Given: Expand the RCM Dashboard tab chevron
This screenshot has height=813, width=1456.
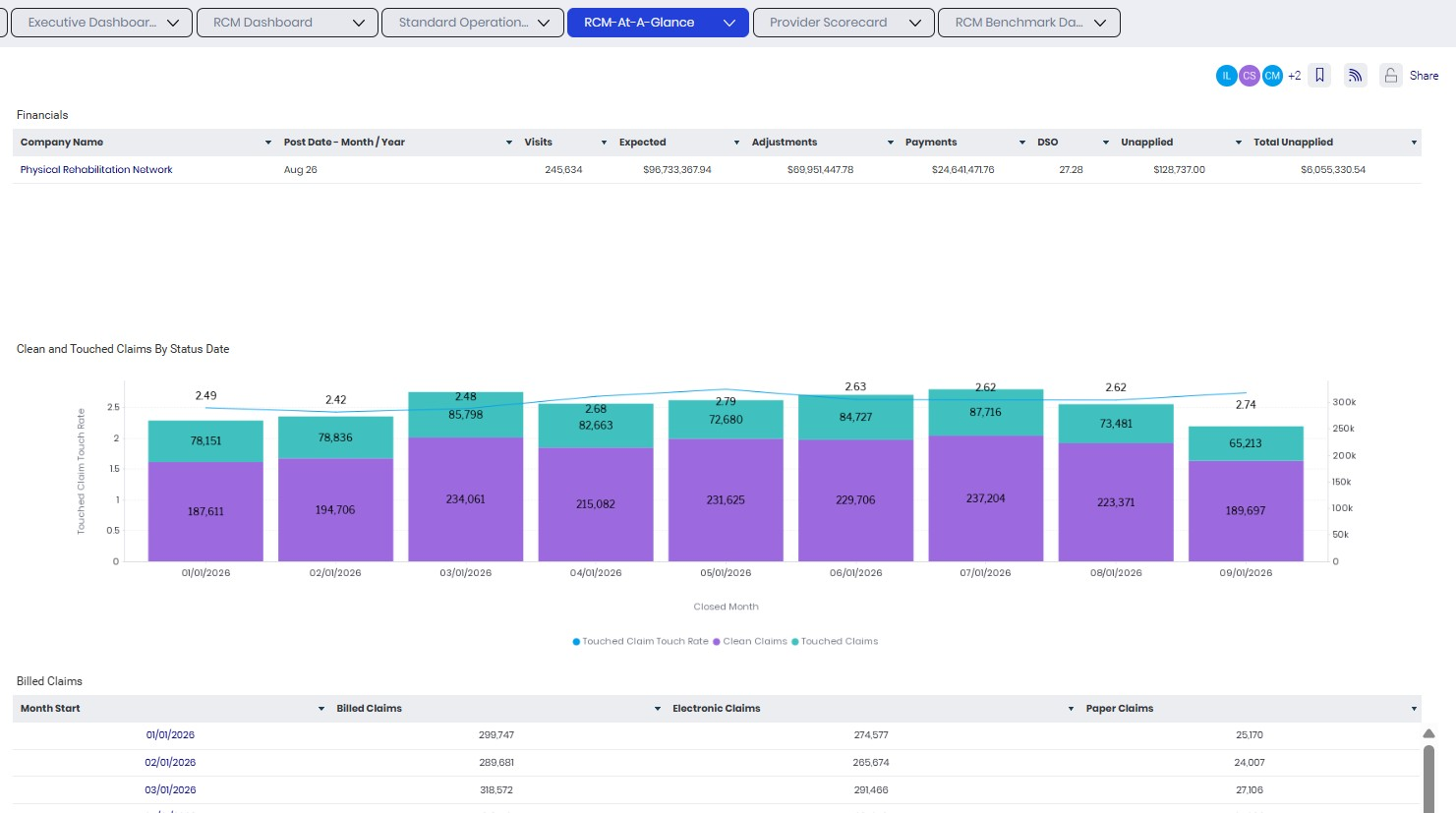Looking at the screenshot, I should (x=359, y=23).
